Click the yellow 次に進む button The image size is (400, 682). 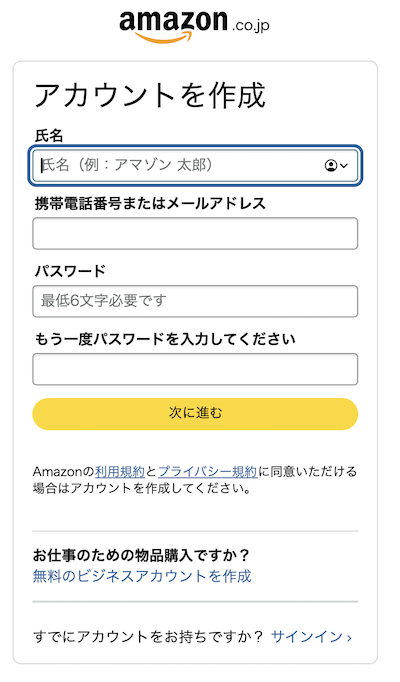pos(195,414)
